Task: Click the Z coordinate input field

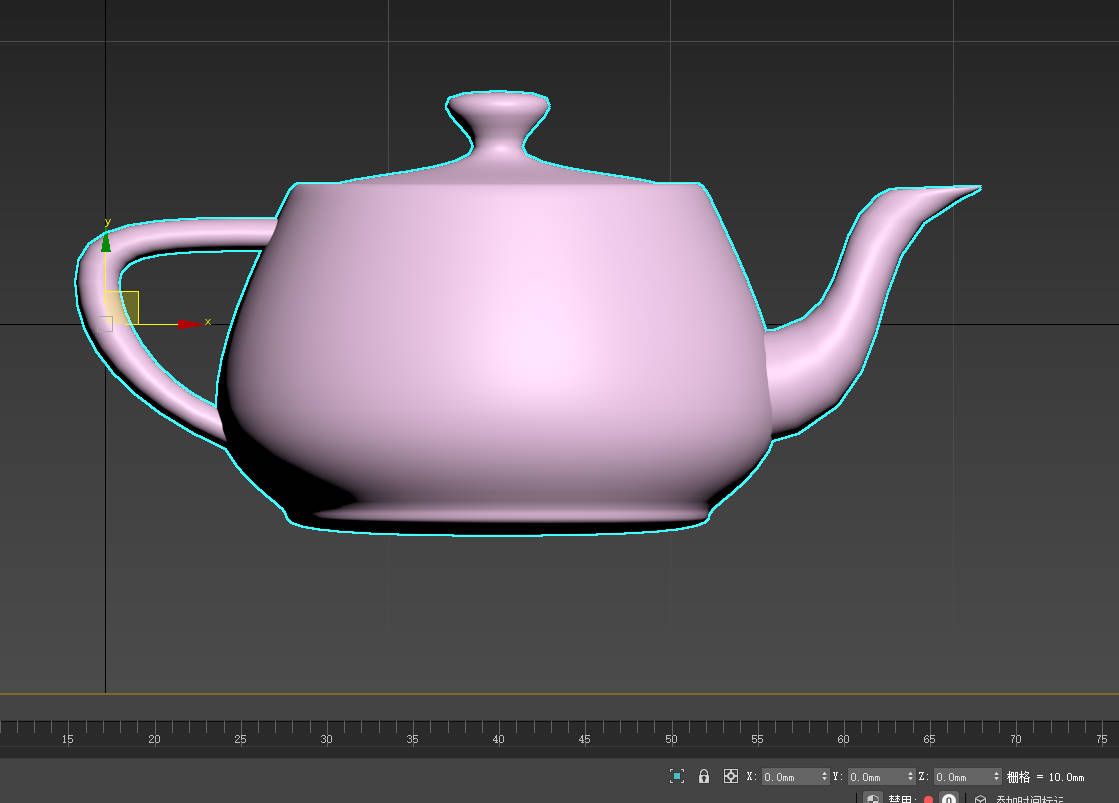Action: (x=963, y=777)
